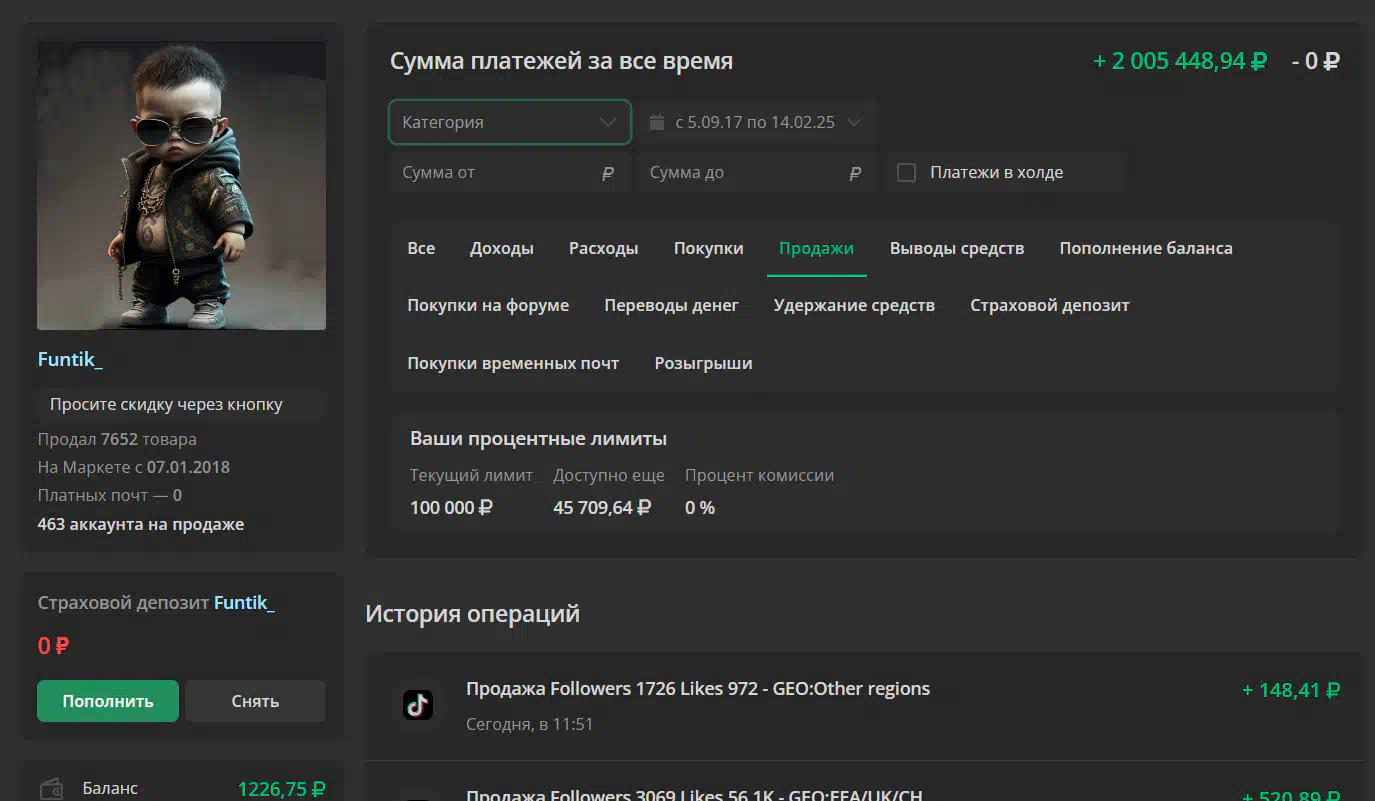
Task: Click the Процент комиссии value 0 %
Action: 700,507
